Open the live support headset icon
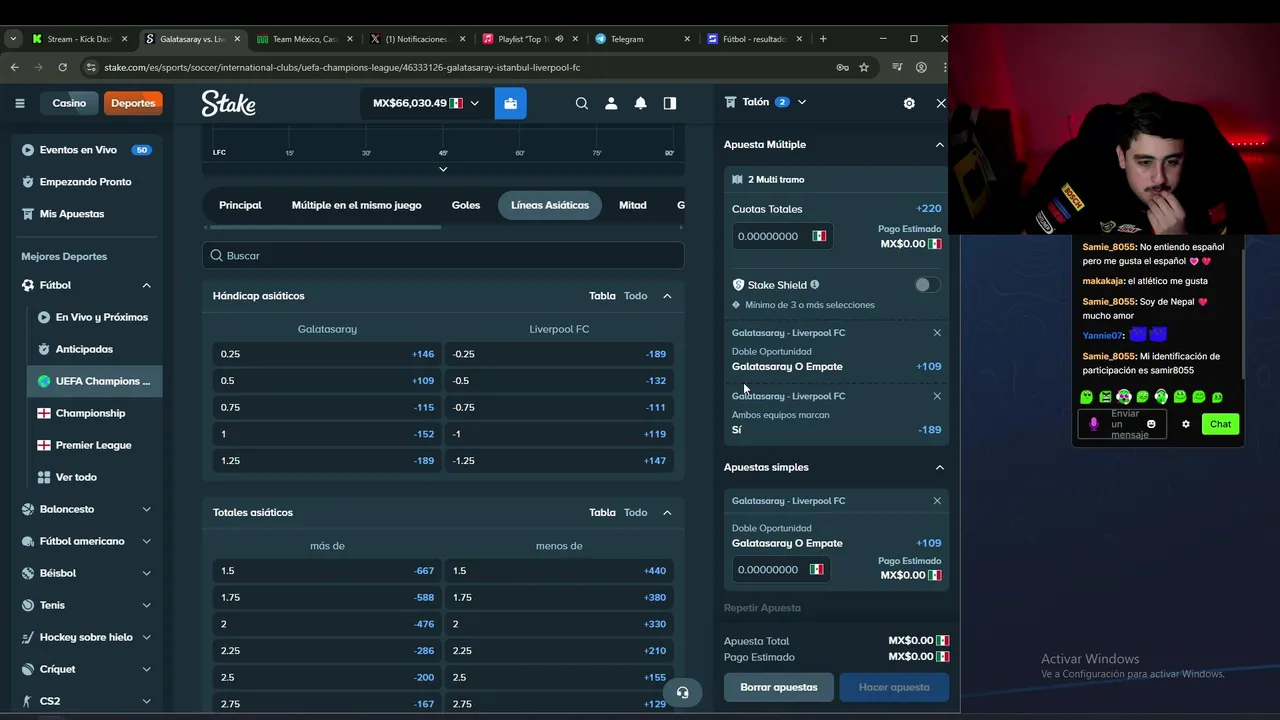Image resolution: width=1280 pixels, height=720 pixels. tap(682, 692)
